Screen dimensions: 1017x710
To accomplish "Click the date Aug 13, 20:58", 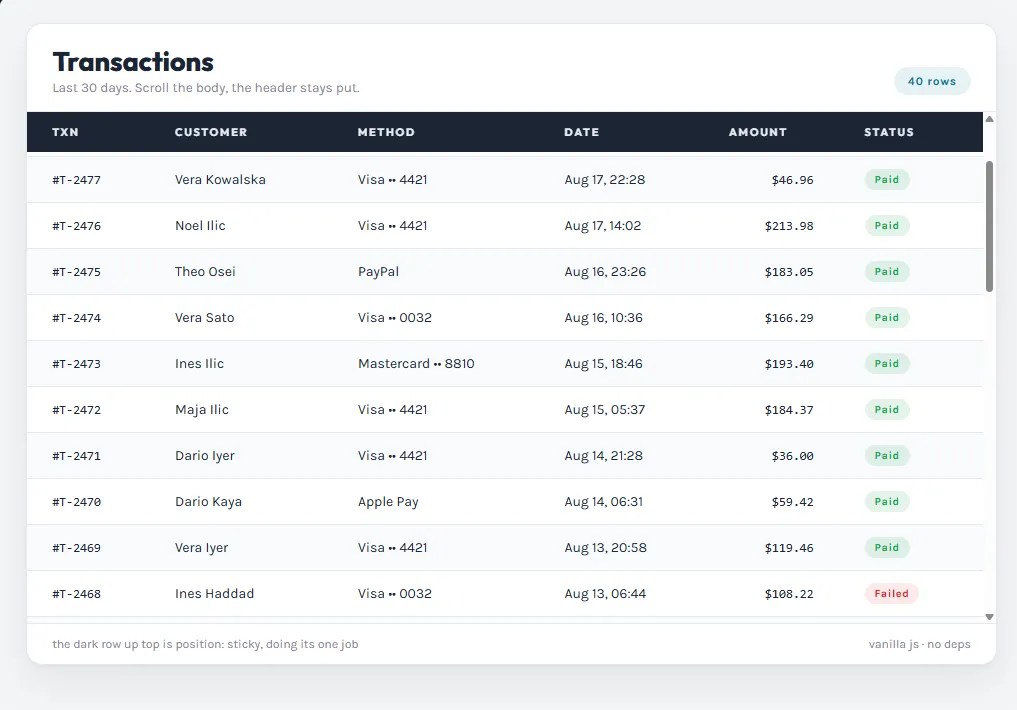I will pos(605,548).
